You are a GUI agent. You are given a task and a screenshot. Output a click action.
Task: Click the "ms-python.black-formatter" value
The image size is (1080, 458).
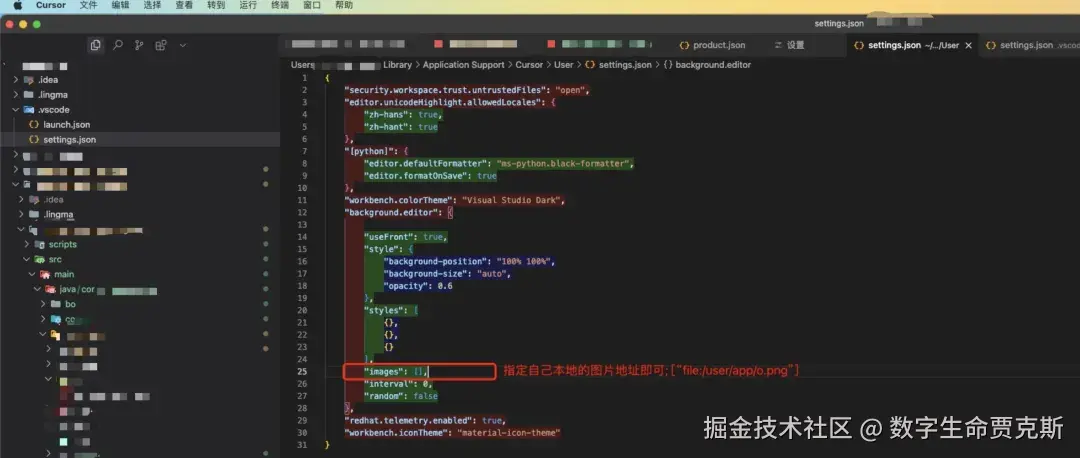[x=563, y=163]
